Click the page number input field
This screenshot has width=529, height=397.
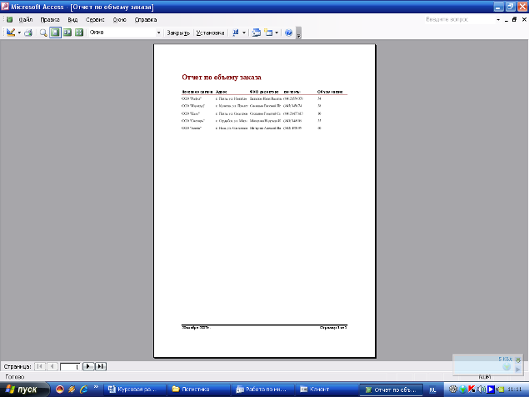pos(70,367)
